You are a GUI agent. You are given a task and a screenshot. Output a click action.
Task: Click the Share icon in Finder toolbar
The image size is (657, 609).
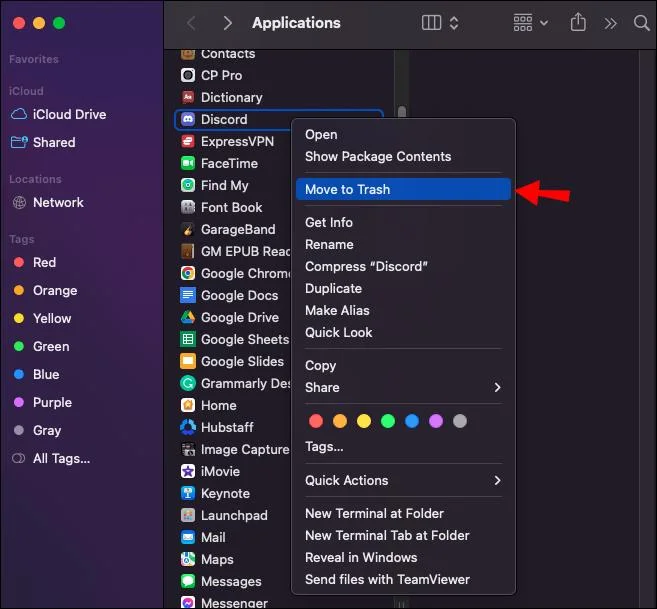(578, 22)
